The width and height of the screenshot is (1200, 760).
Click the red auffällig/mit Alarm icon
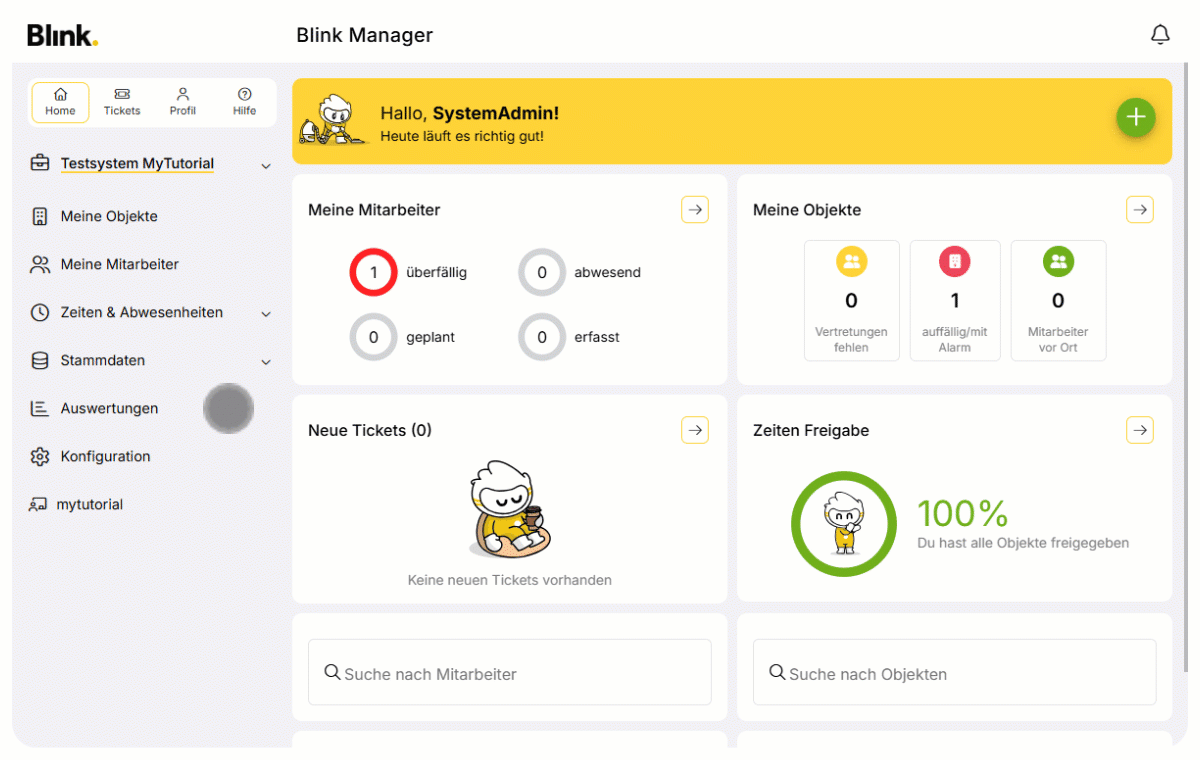[x=954, y=262]
